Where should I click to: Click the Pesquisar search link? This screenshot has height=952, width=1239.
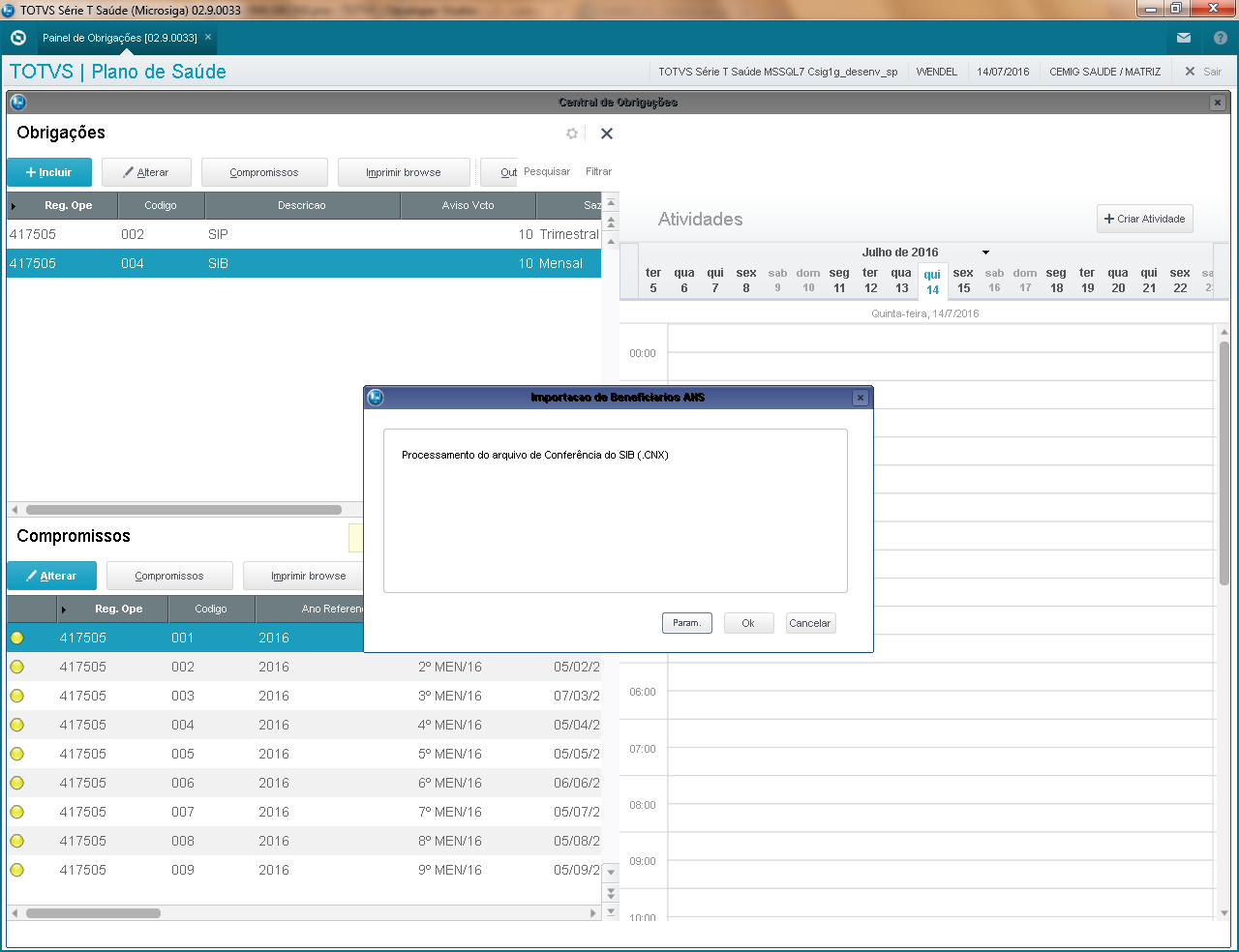(547, 171)
